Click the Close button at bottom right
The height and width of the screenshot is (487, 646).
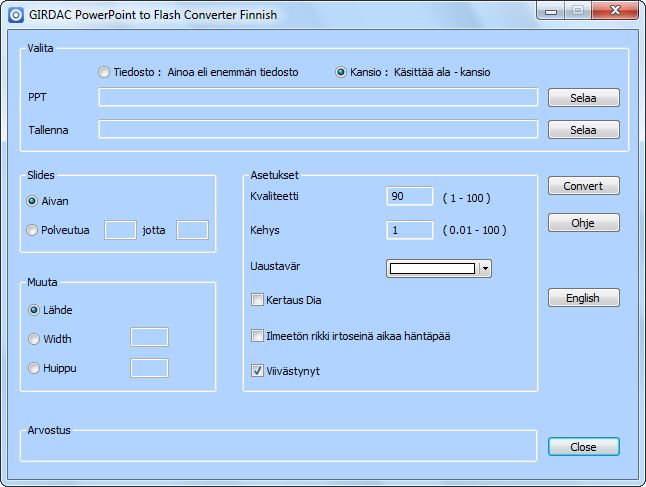pos(583,447)
